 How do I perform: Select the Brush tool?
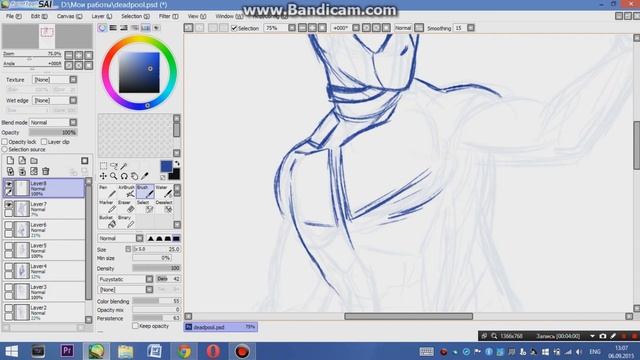[145, 191]
